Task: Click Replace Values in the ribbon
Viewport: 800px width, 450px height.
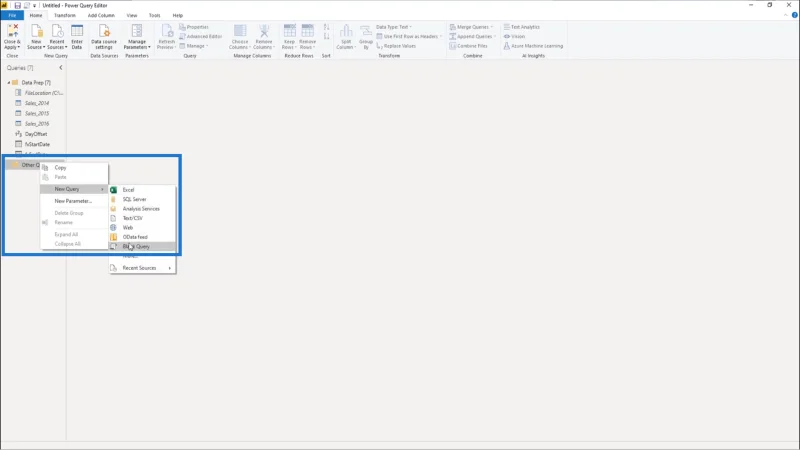Action: coord(396,46)
